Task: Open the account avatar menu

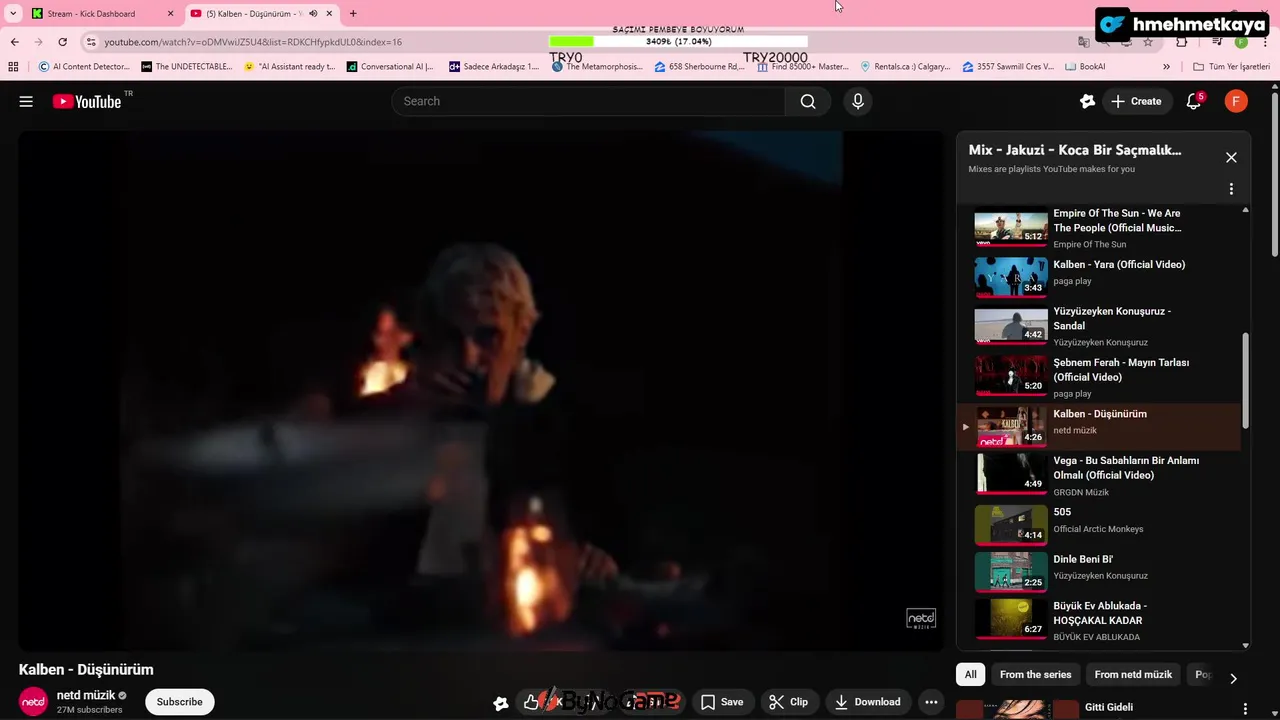Action: click(1236, 101)
